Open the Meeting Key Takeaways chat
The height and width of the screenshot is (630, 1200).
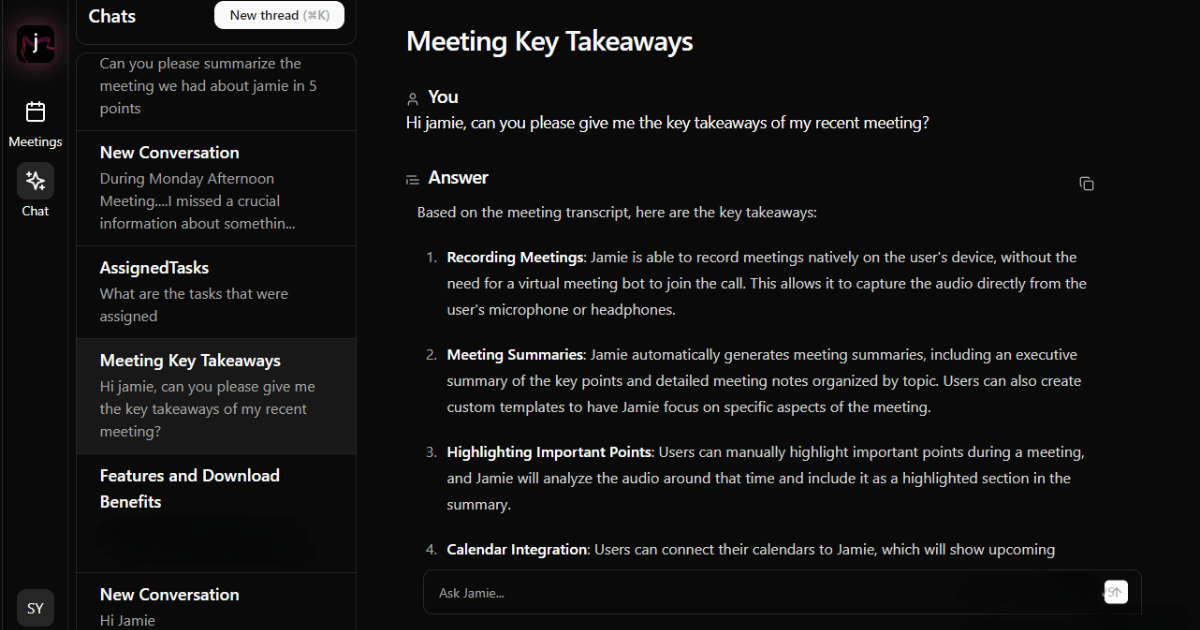[216, 396]
